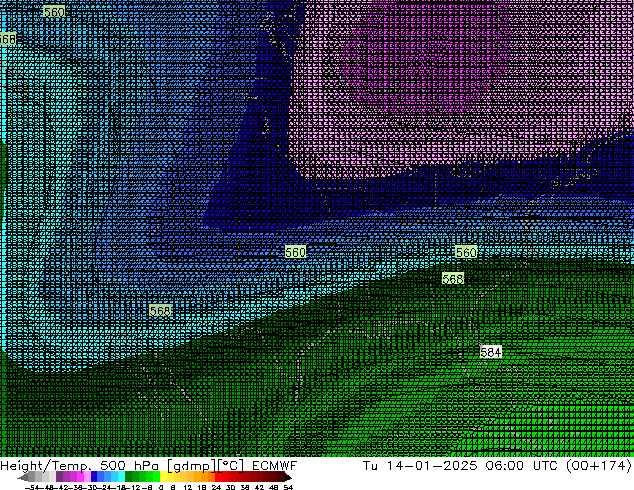This screenshot has height=490, width=634.
Task: Click the 584 contour label
Action: [x=490, y=352]
